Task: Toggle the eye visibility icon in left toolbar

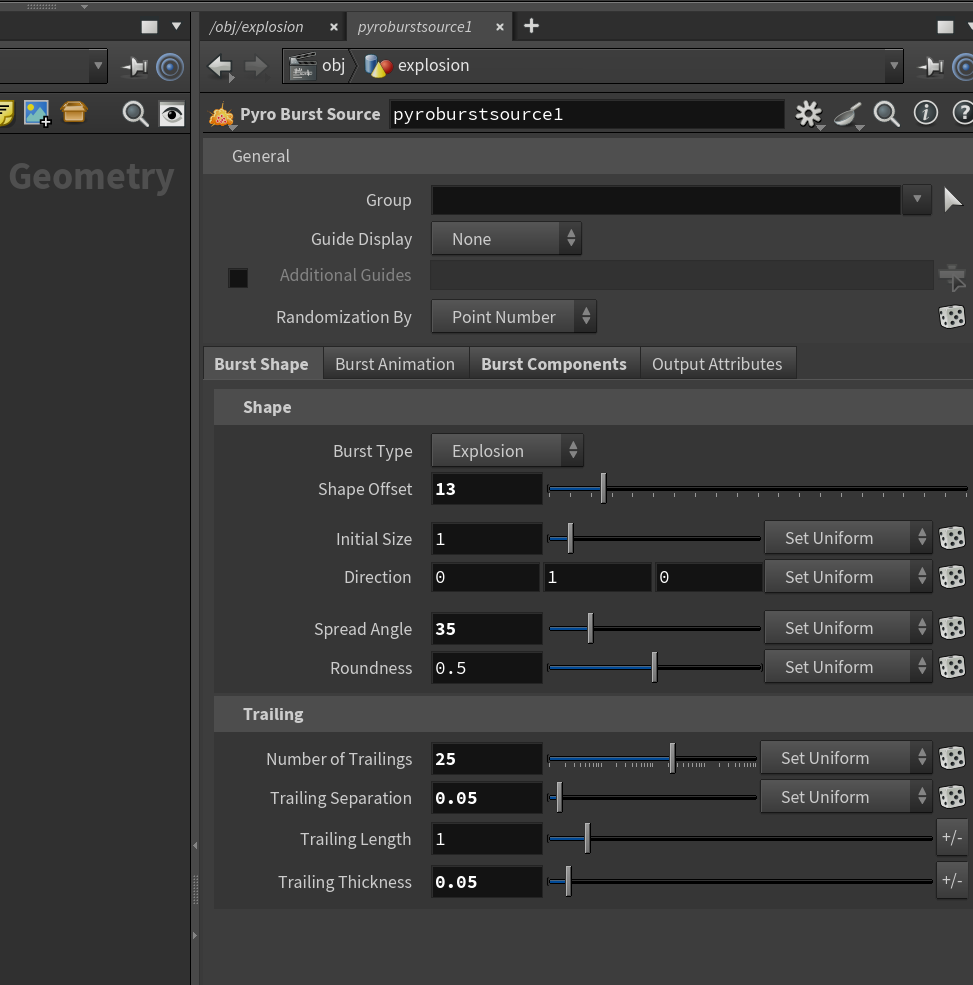Action: 171,114
